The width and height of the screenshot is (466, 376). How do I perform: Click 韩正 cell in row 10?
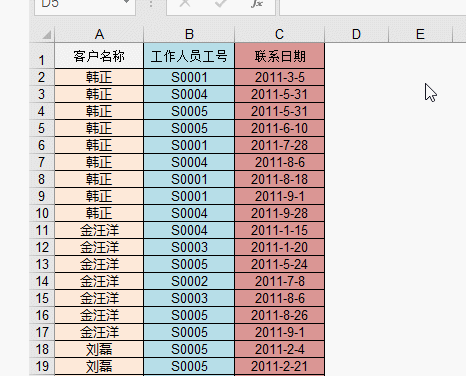[x=99, y=213]
